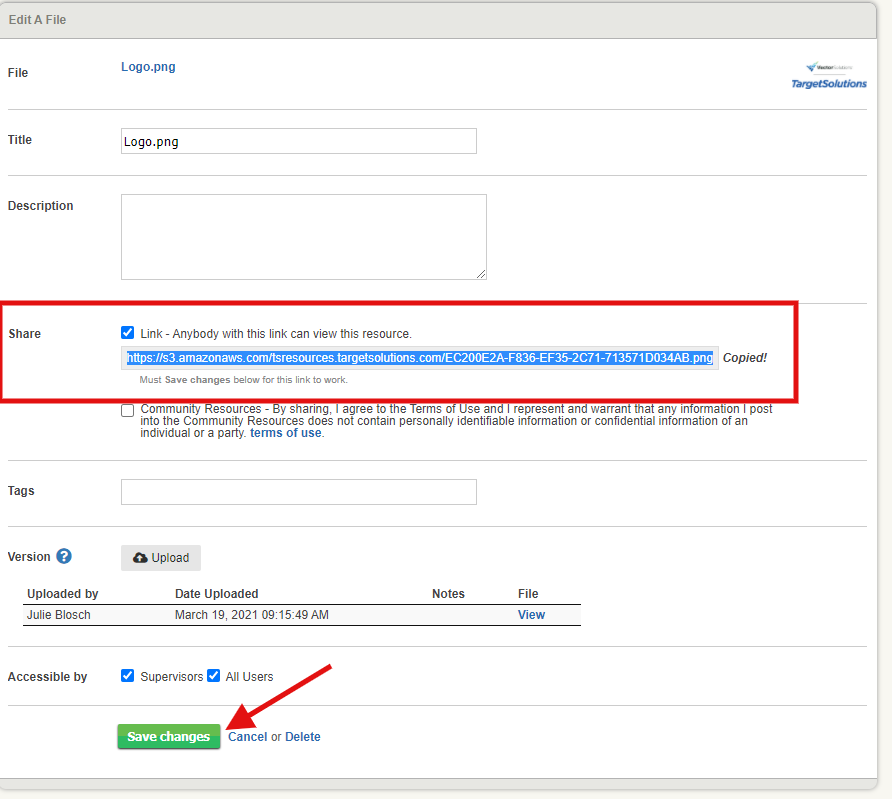
Task: Click the Date Uploaded column header
Action: [x=216, y=594]
